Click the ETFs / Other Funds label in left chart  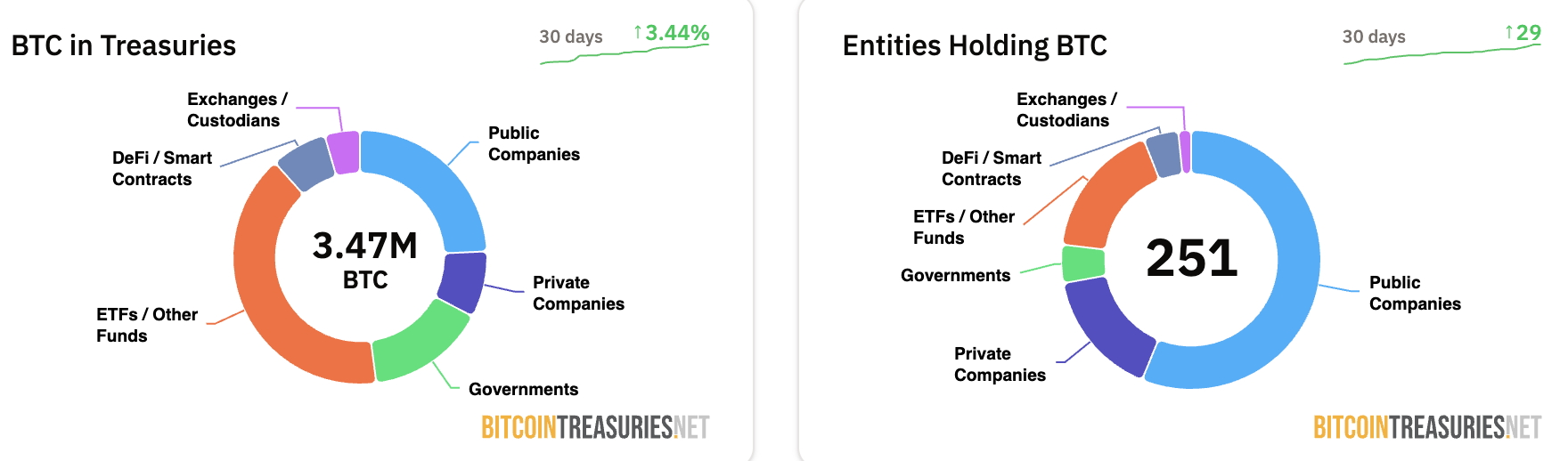pyautogui.click(x=147, y=325)
